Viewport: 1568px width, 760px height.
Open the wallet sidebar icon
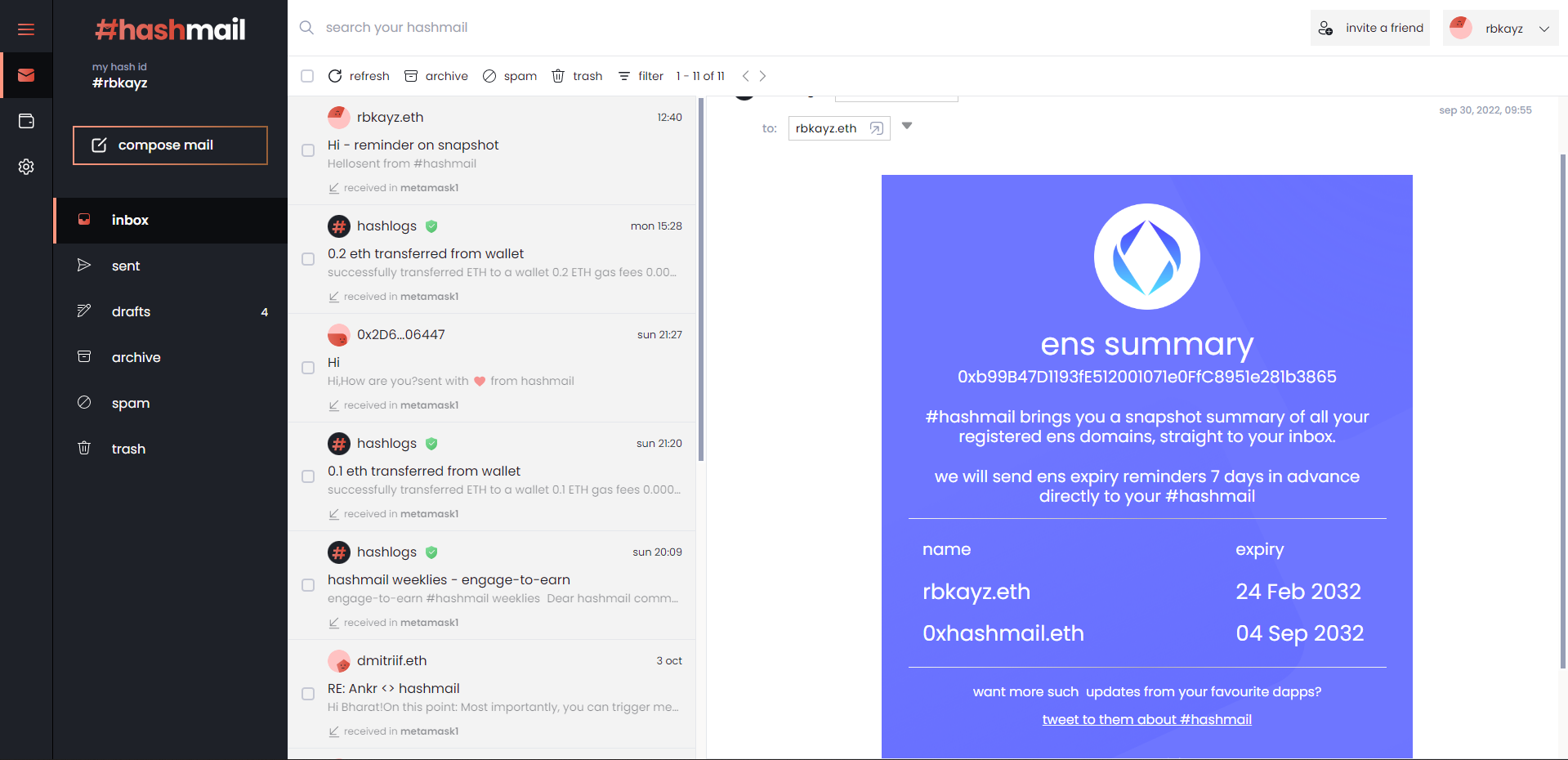click(x=26, y=121)
